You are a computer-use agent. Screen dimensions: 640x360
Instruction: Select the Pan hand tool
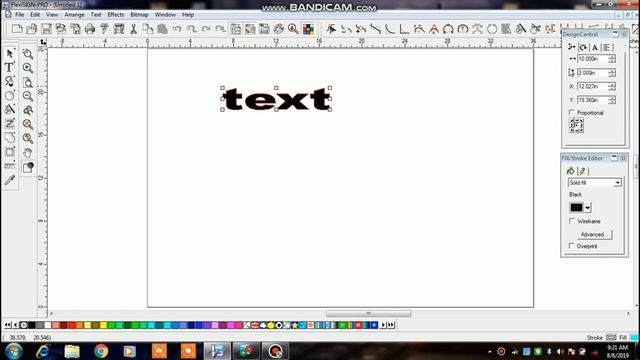[28, 153]
